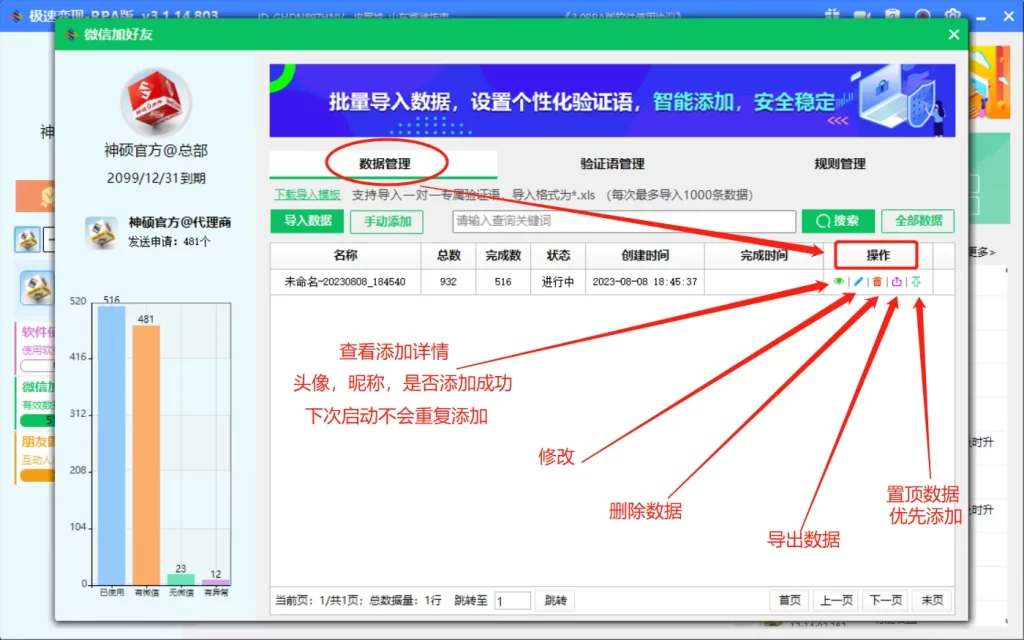Image resolution: width=1024 pixels, height=640 pixels.
Task: Expand the 更多 panel on the right edge
Action: click(x=982, y=253)
